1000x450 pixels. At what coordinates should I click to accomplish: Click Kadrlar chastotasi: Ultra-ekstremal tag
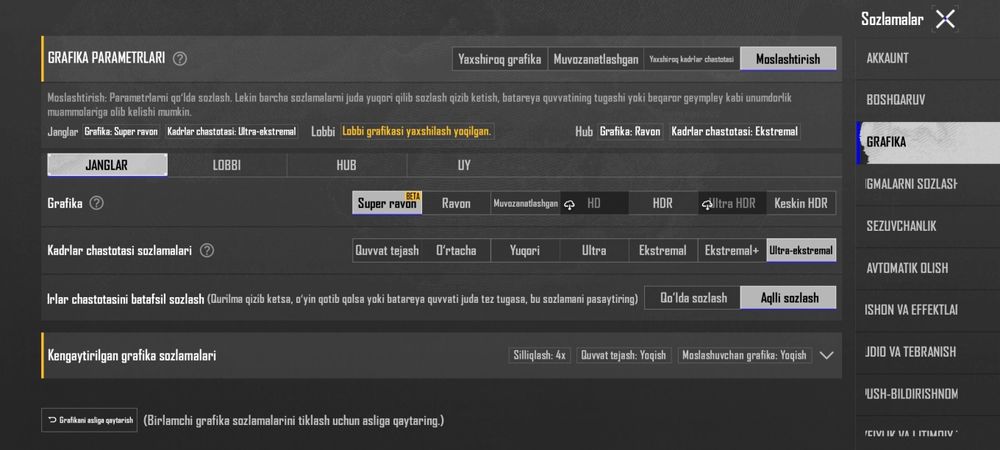coord(232,132)
